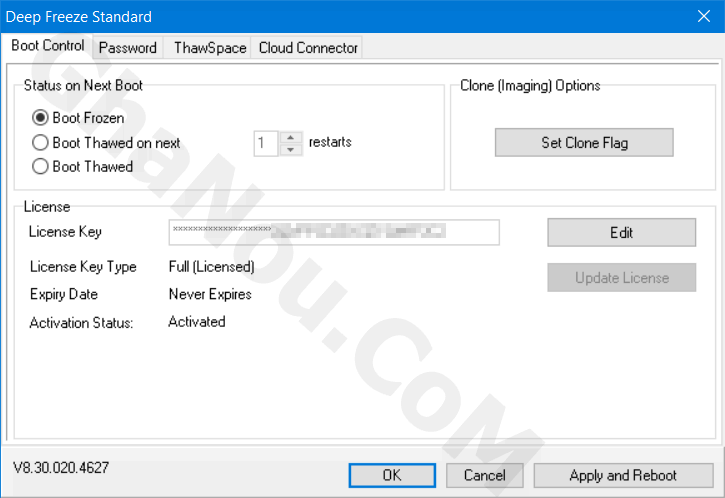The height and width of the screenshot is (498, 725).
Task: Click the Never Expires expiry value
Action: pyautogui.click(x=210, y=294)
